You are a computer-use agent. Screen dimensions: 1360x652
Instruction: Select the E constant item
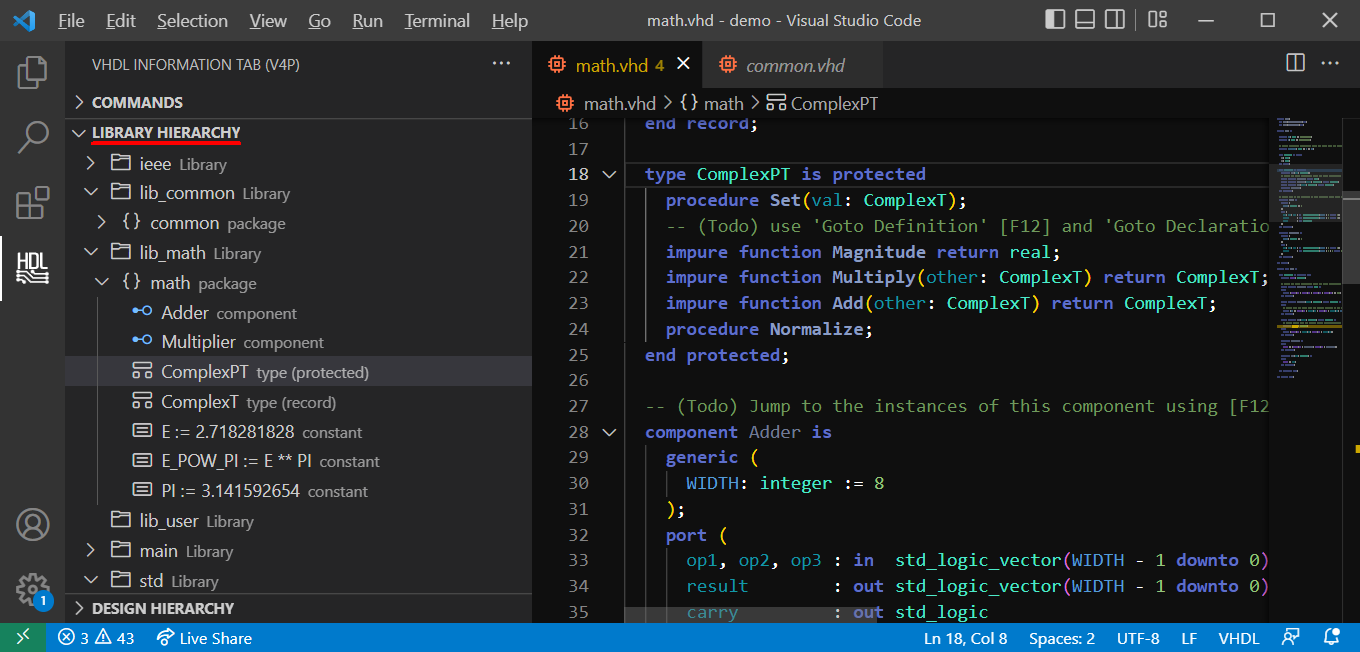pyautogui.click(x=298, y=432)
